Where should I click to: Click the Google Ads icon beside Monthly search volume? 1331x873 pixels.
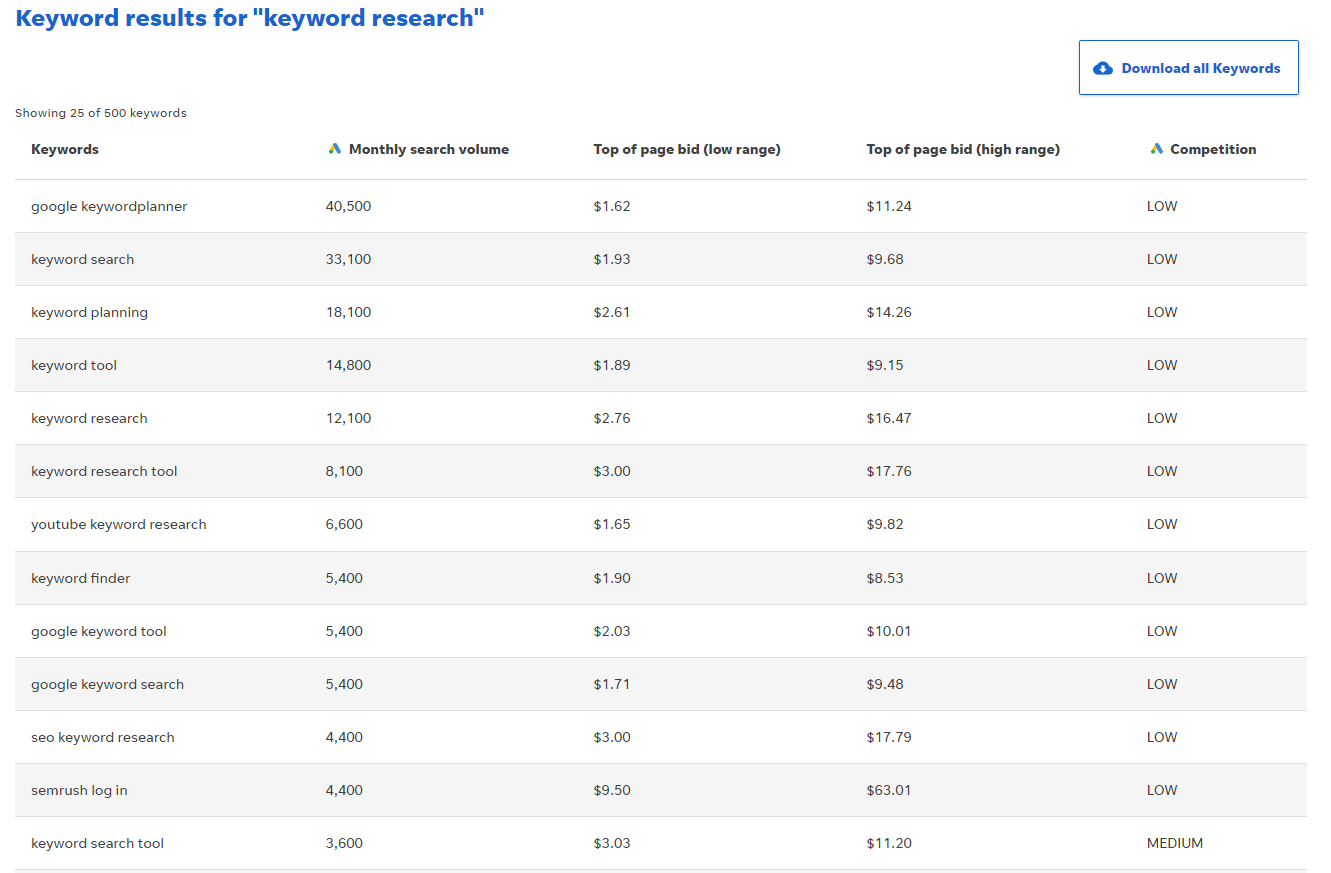pyautogui.click(x=335, y=149)
